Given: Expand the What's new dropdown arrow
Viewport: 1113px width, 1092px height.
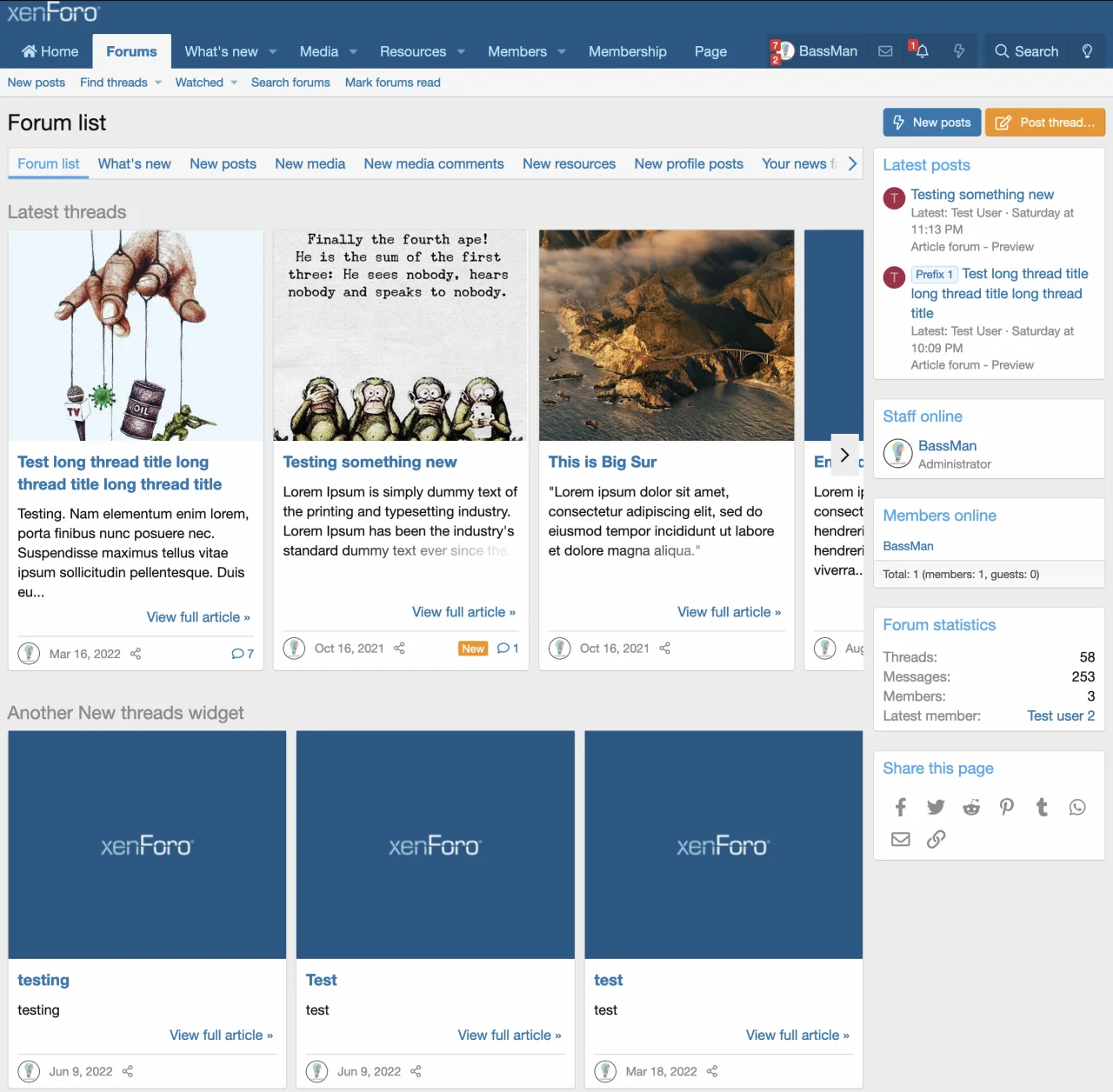Looking at the screenshot, I should pyautogui.click(x=273, y=52).
